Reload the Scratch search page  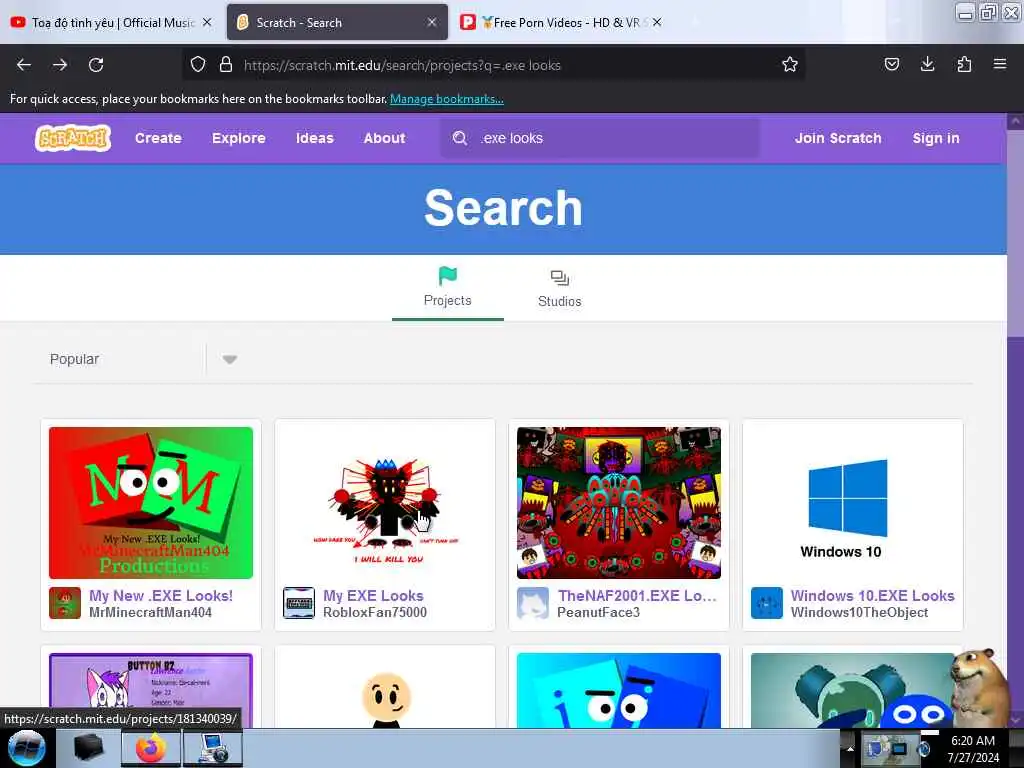pos(96,65)
